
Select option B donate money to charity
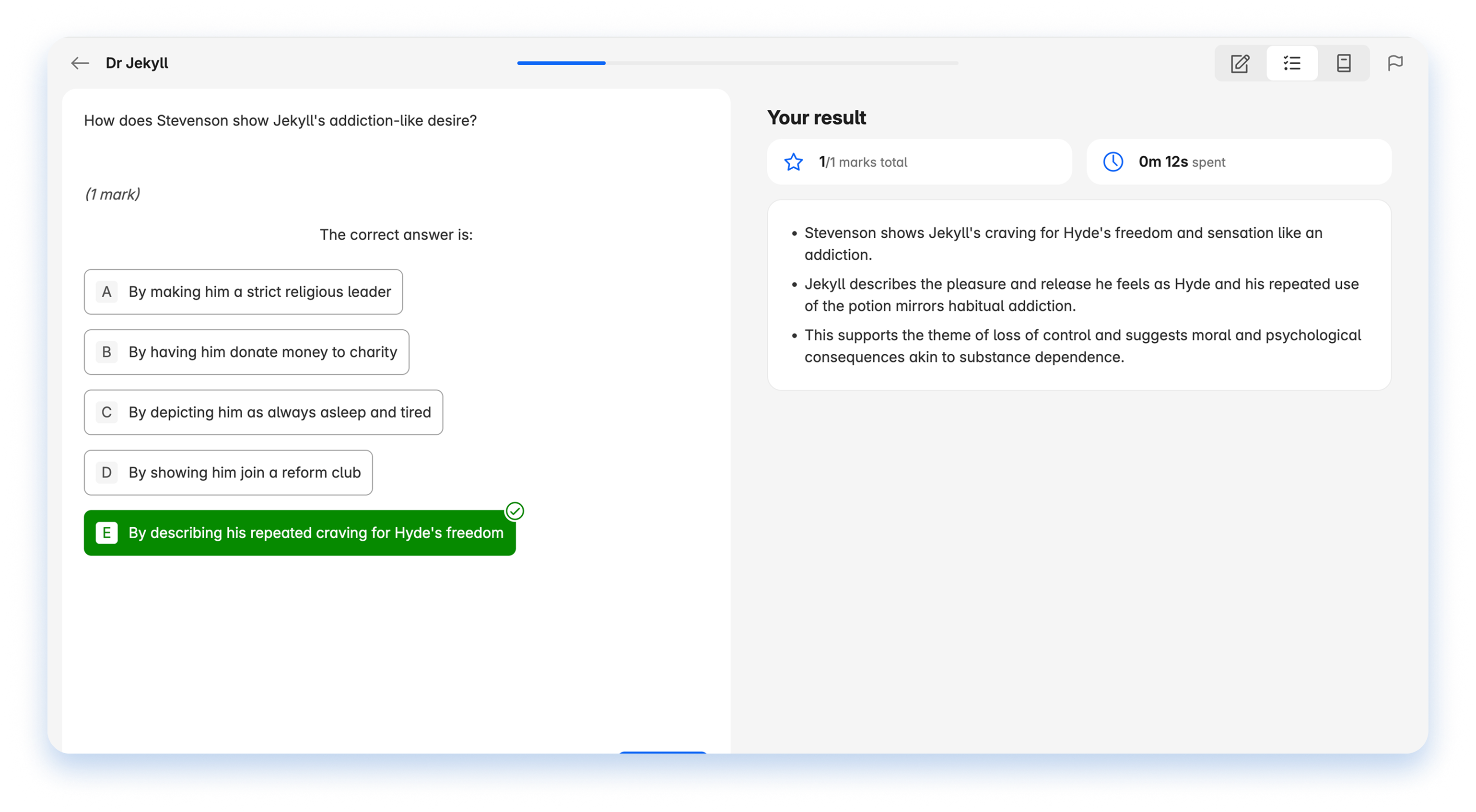246,352
